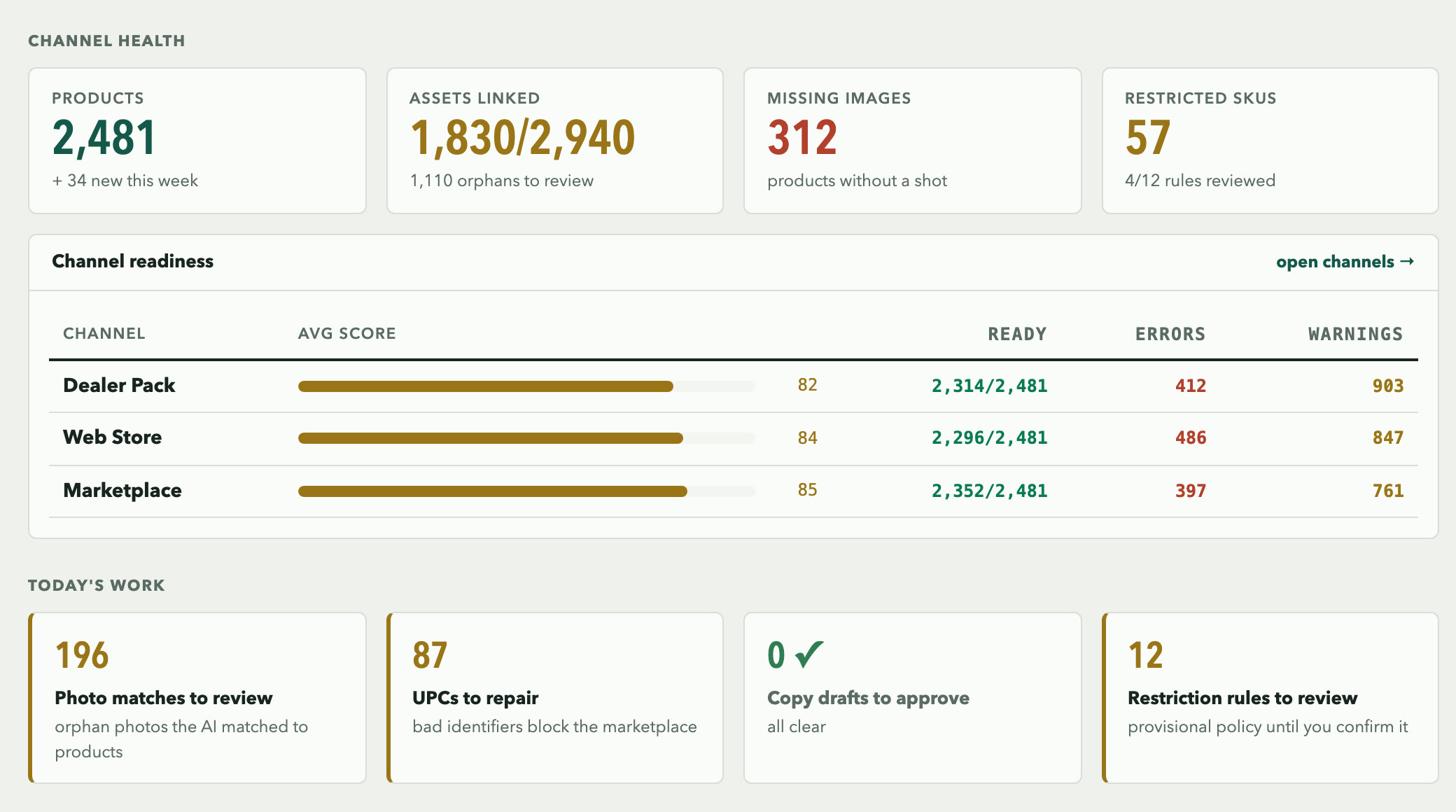Click the 196 photo matches count
The image size is (1456, 812).
(82, 655)
